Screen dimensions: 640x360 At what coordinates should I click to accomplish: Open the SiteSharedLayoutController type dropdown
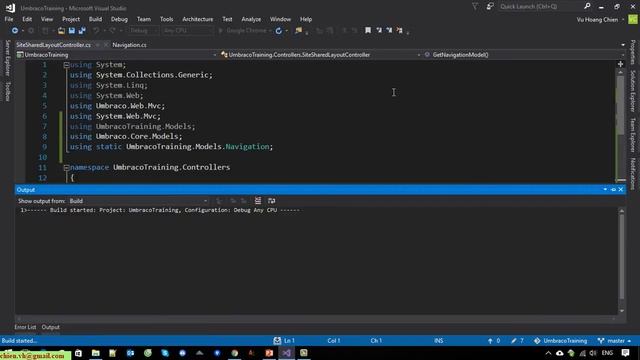point(321,55)
